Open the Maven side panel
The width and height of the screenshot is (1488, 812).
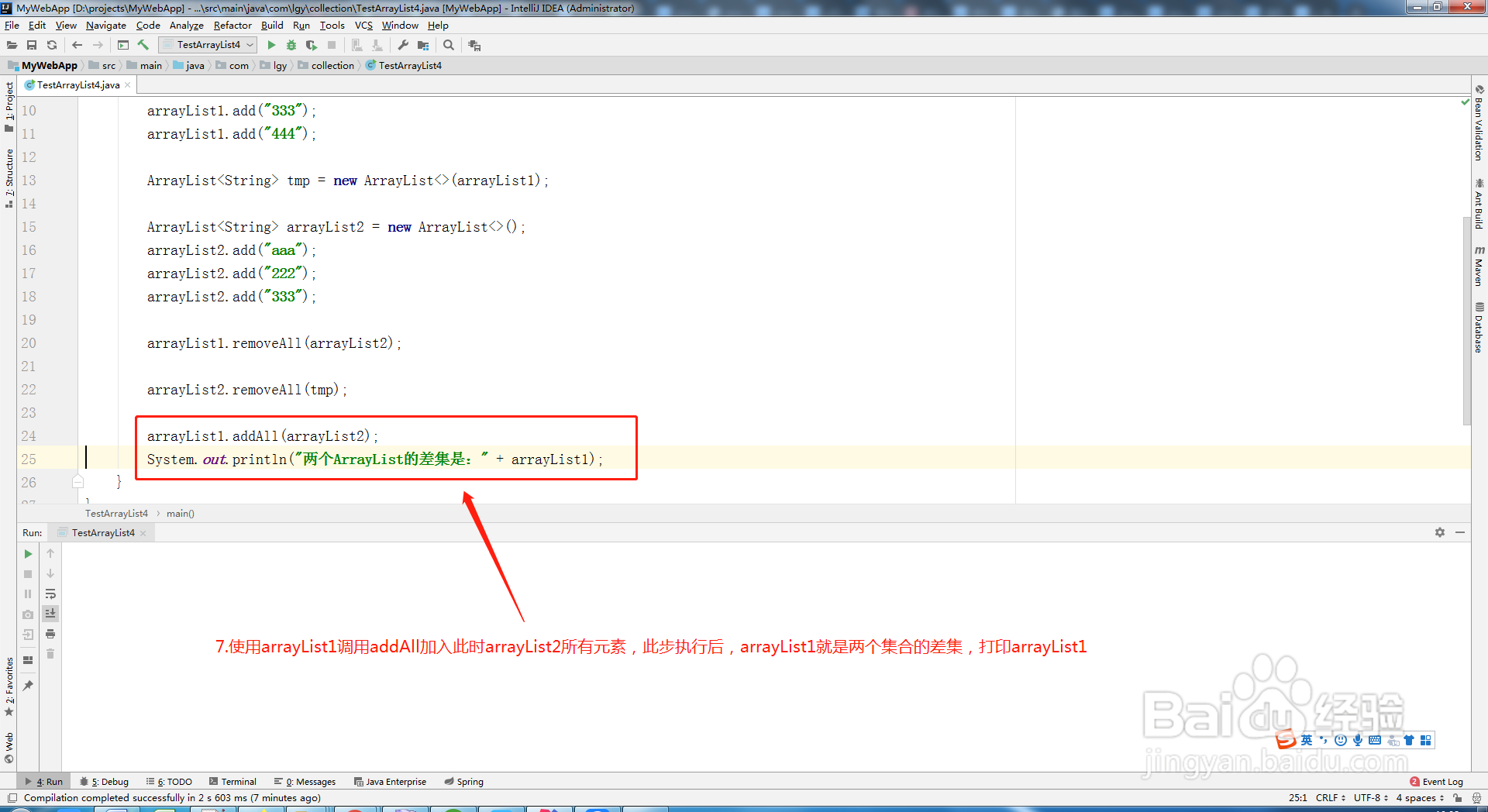point(1479,266)
